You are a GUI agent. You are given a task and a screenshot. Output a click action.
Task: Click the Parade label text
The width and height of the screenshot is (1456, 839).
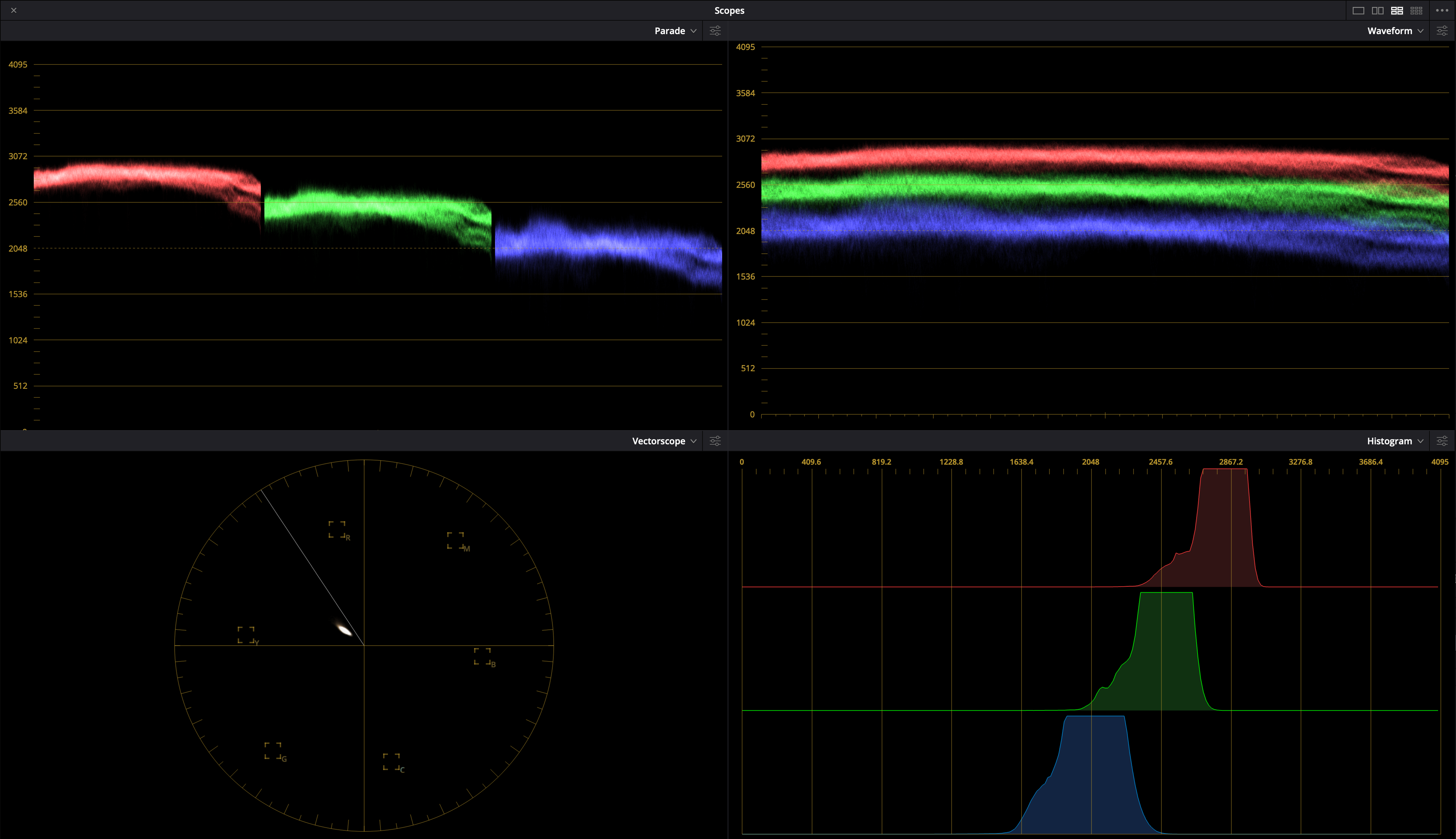coord(669,31)
